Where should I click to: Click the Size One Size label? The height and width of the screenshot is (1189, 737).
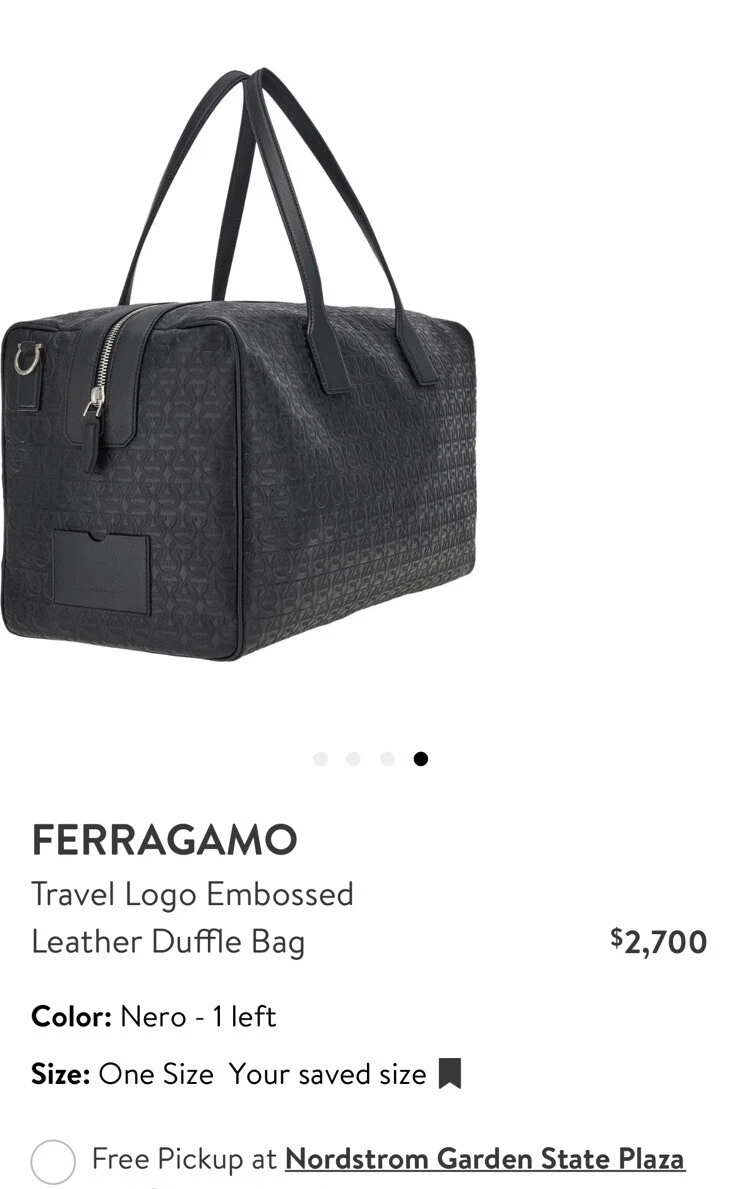[x=123, y=1074]
